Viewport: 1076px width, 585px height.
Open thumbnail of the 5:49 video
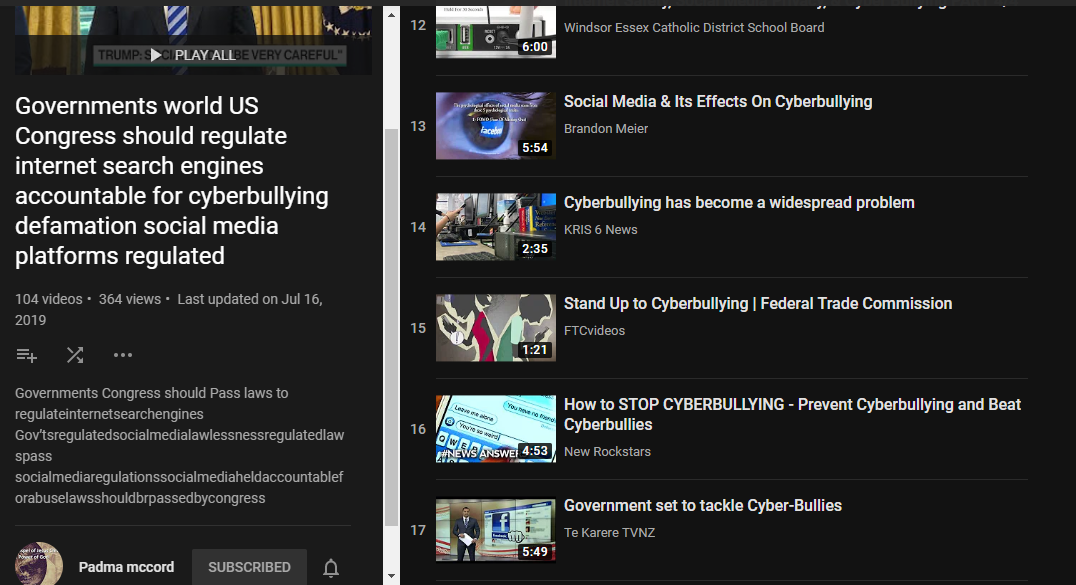495,529
